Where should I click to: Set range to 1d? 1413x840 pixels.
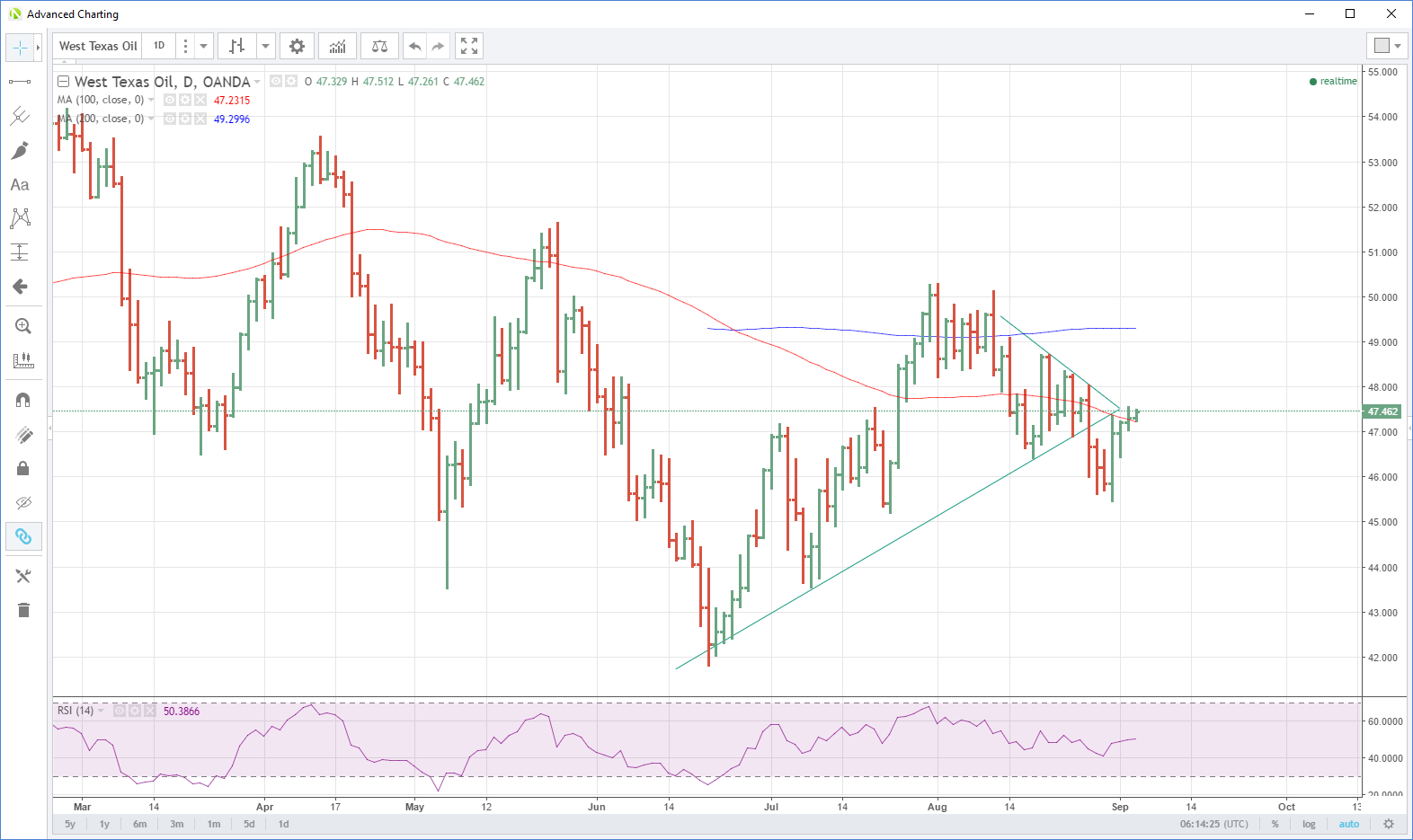pyautogui.click(x=284, y=824)
